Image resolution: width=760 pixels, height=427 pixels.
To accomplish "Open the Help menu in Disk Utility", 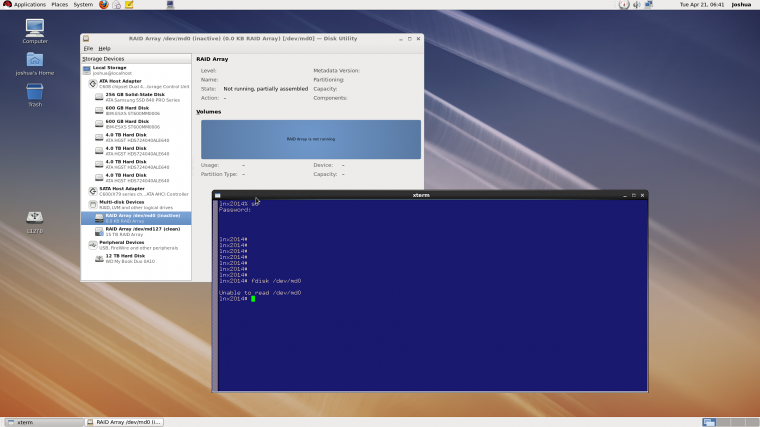I will (104, 48).
